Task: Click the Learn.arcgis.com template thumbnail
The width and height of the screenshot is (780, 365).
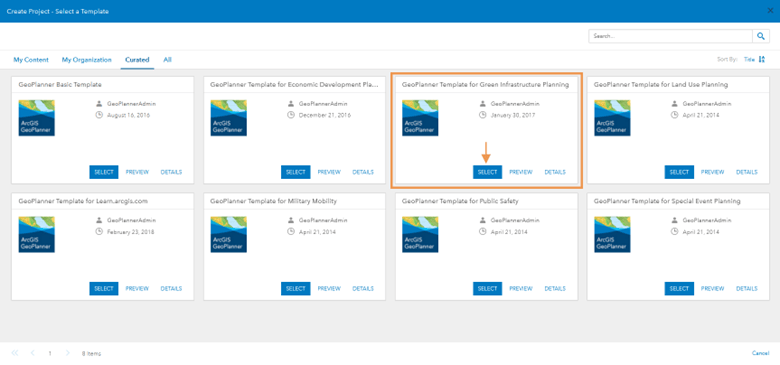Action: click(37, 234)
